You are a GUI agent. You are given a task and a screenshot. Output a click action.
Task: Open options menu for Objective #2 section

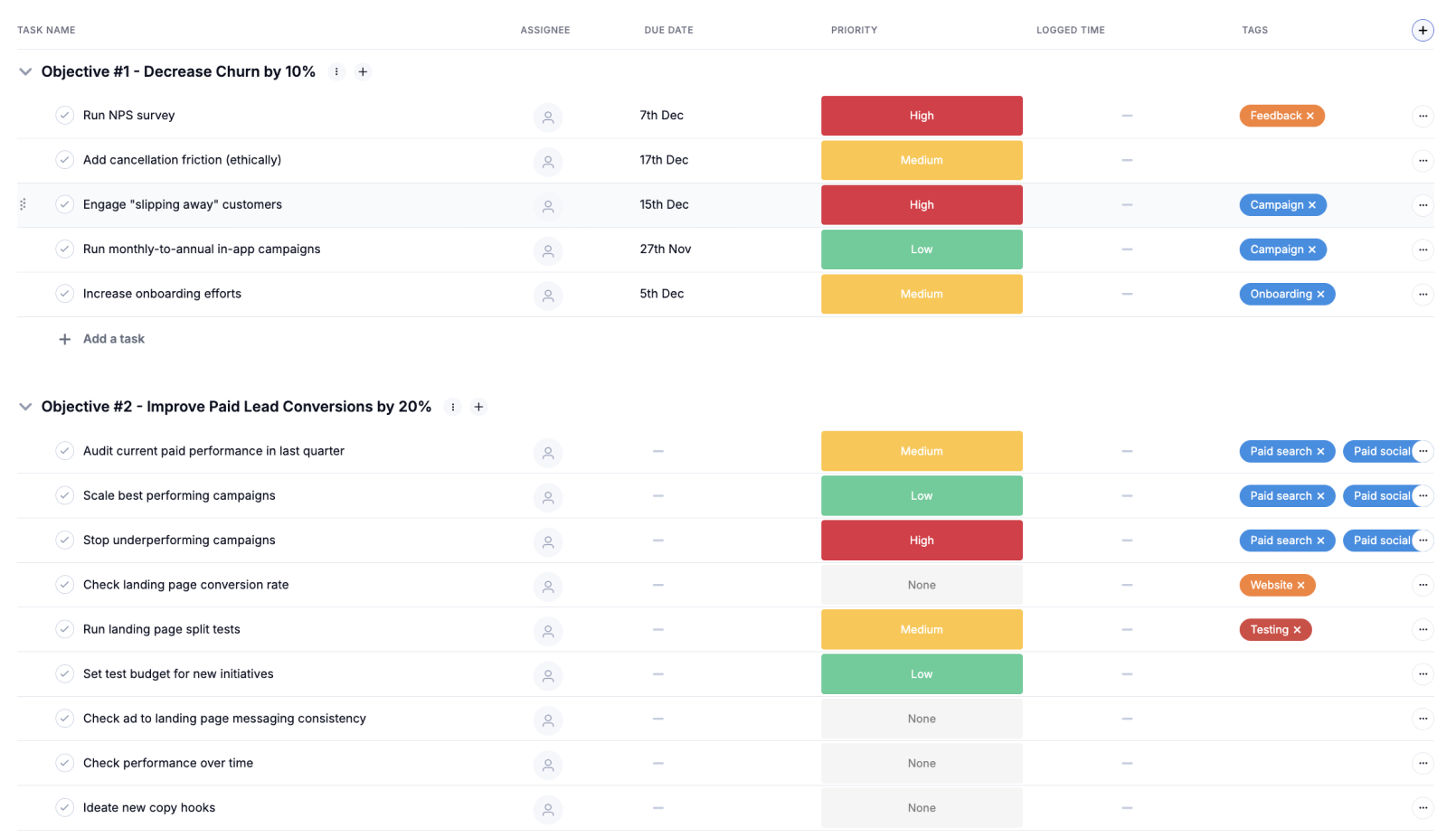click(x=453, y=407)
